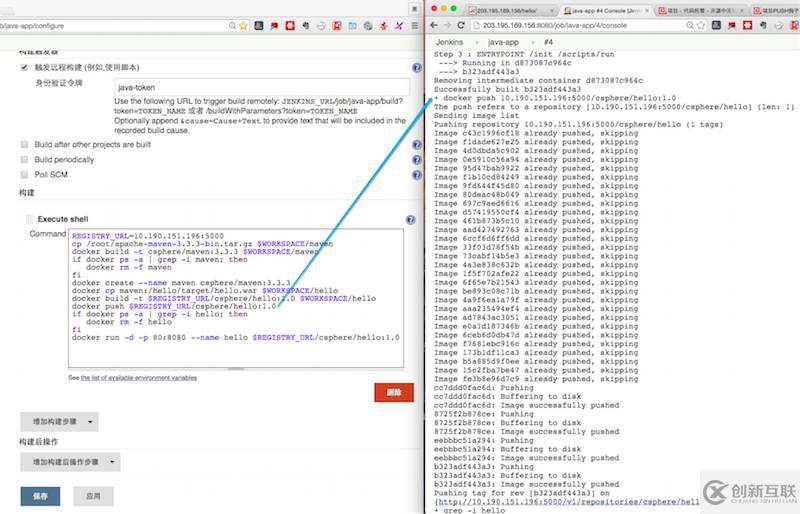Open help for the Build periodically option

point(417,160)
